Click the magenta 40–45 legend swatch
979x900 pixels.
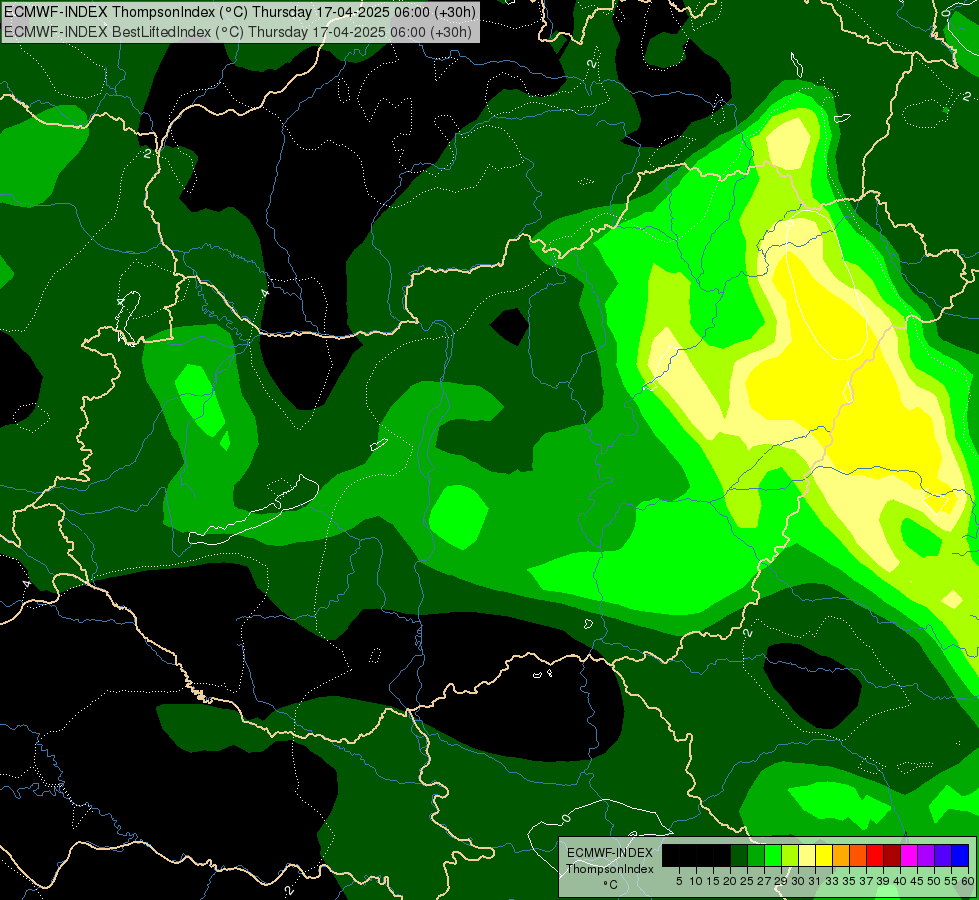click(909, 855)
